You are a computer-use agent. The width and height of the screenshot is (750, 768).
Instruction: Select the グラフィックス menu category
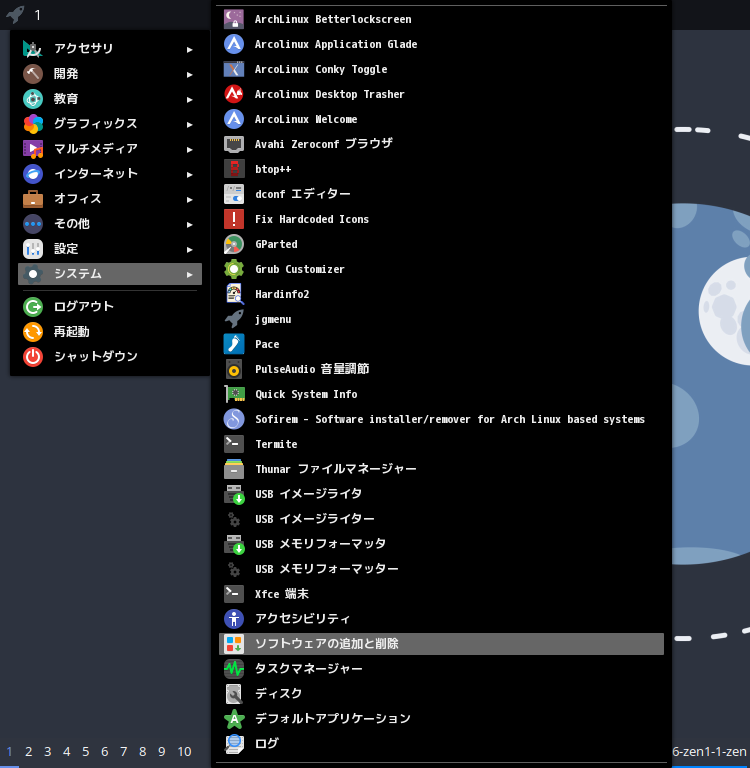click(x=110, y=123)
